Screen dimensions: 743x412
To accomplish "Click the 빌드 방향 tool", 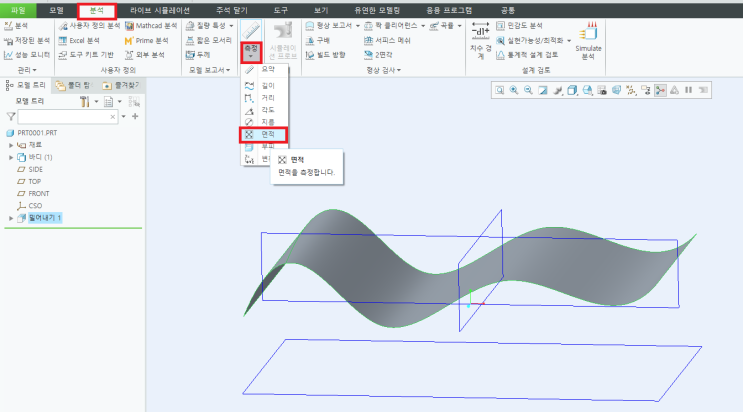I will (326, 55).
